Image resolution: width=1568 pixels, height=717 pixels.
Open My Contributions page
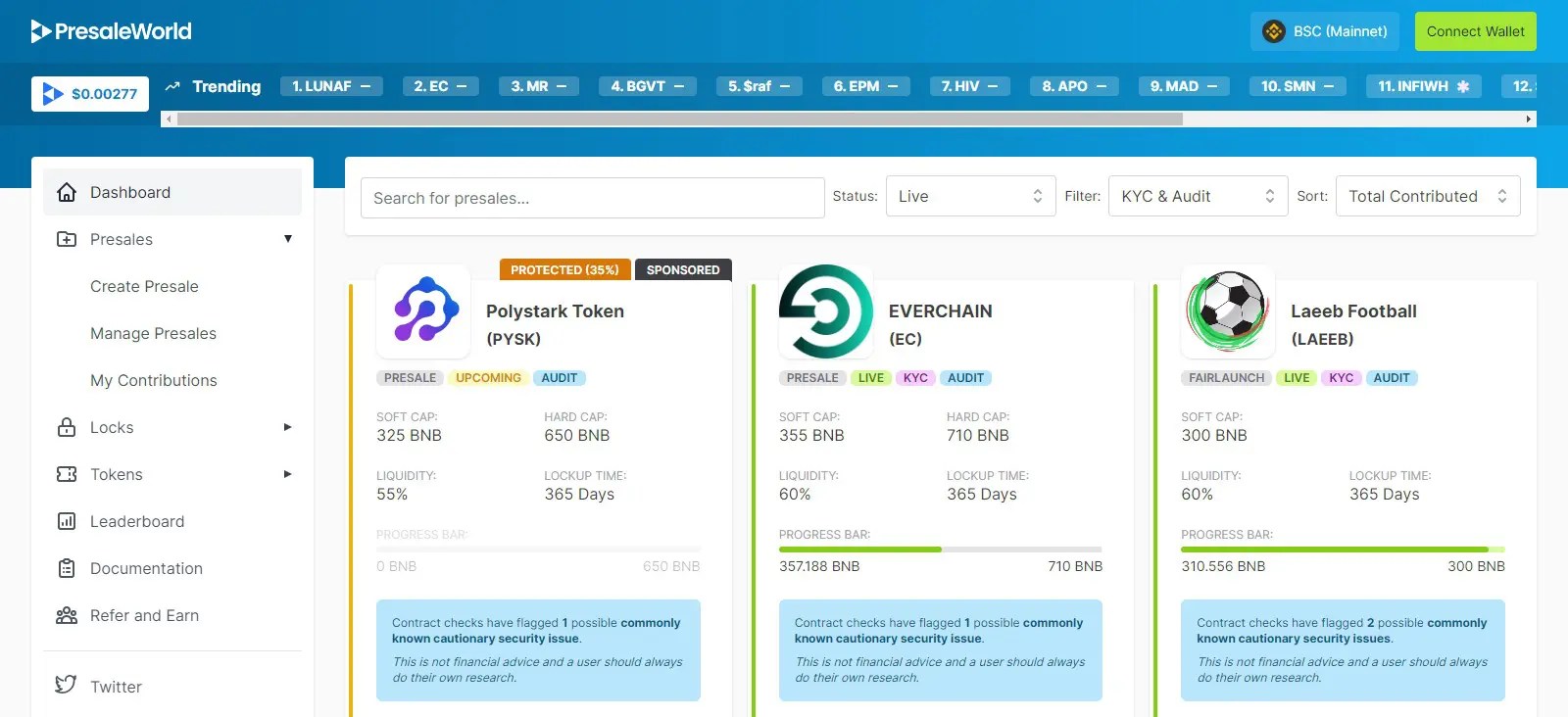[x=154, y=380]
